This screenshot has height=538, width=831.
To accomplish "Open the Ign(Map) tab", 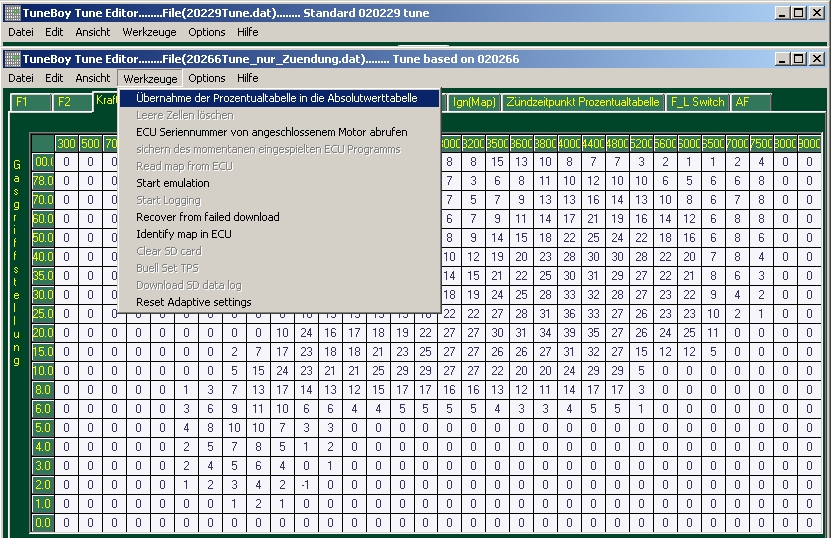I will click(474, 102).
